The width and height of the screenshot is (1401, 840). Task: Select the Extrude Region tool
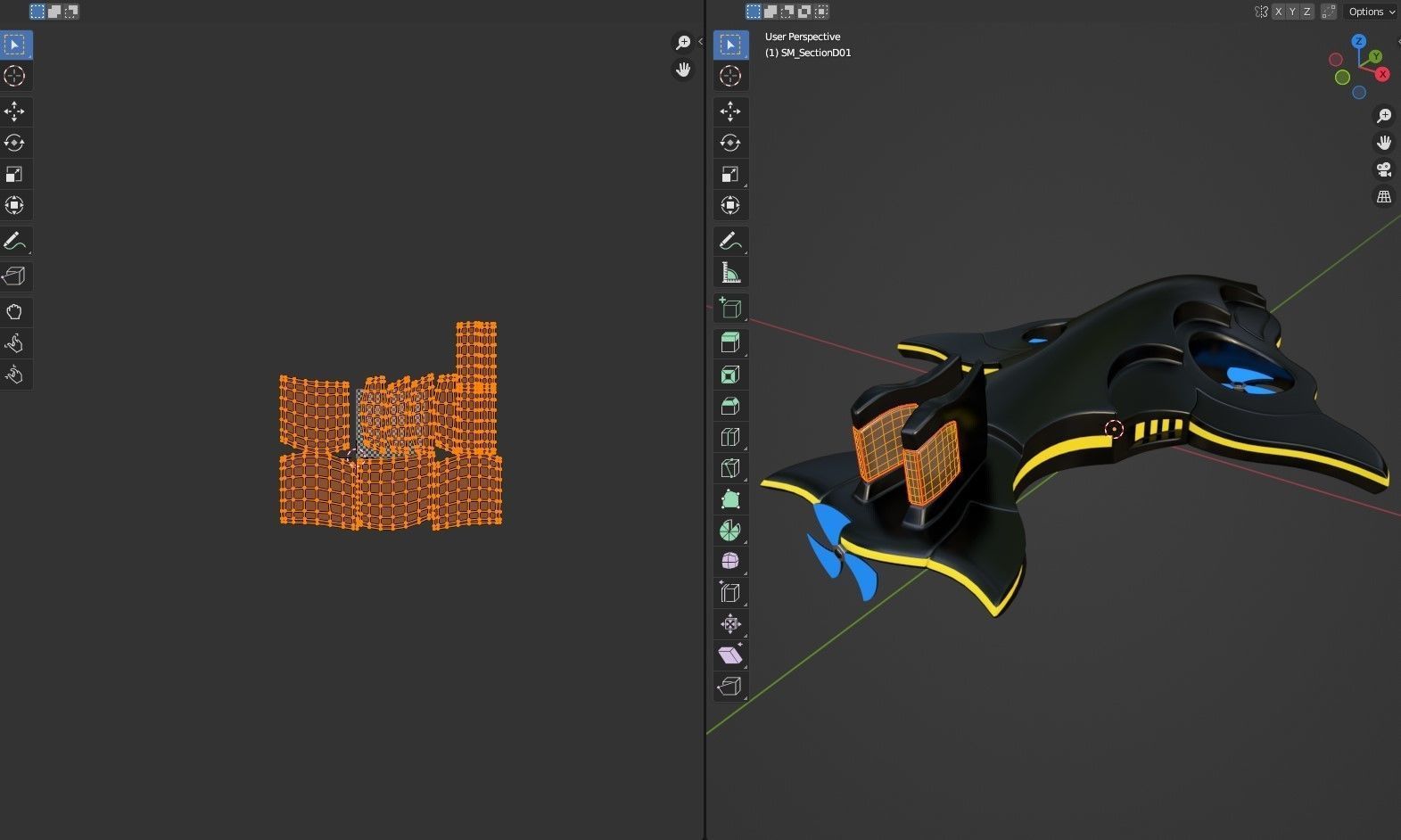[730, 343]
